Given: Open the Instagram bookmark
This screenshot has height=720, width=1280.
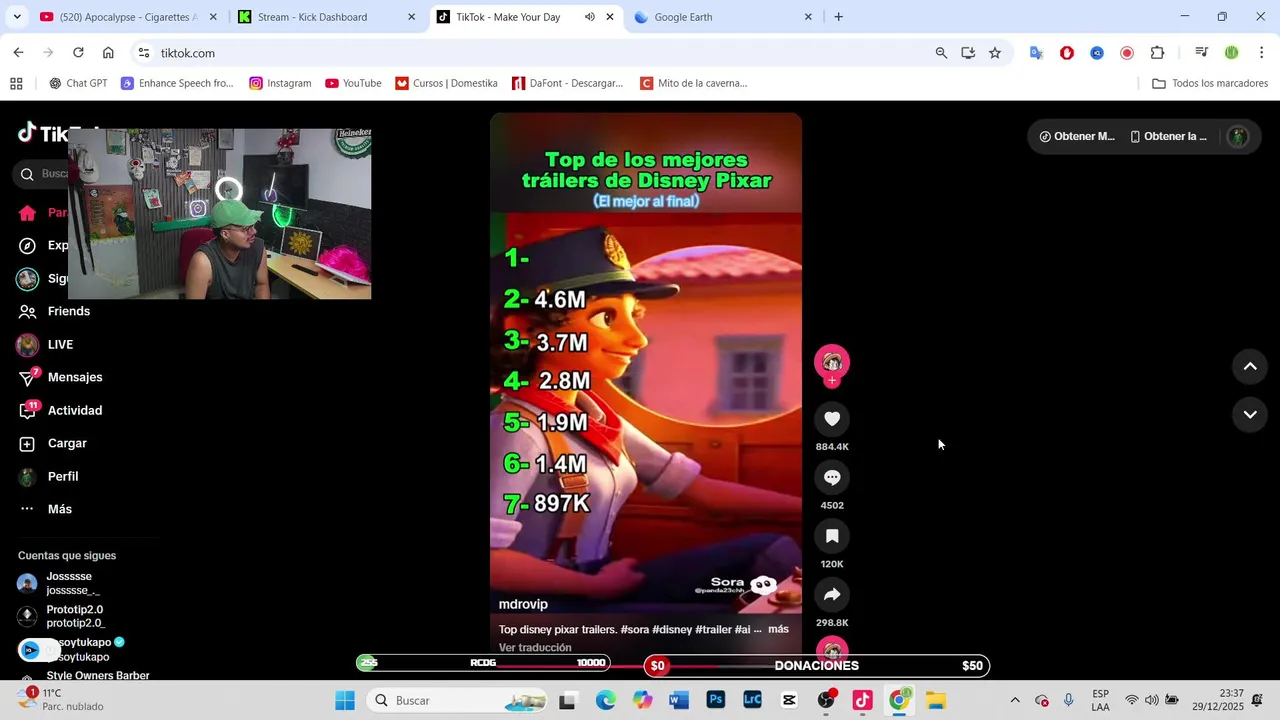Looking at the screenshot, I should coord(280,83).
